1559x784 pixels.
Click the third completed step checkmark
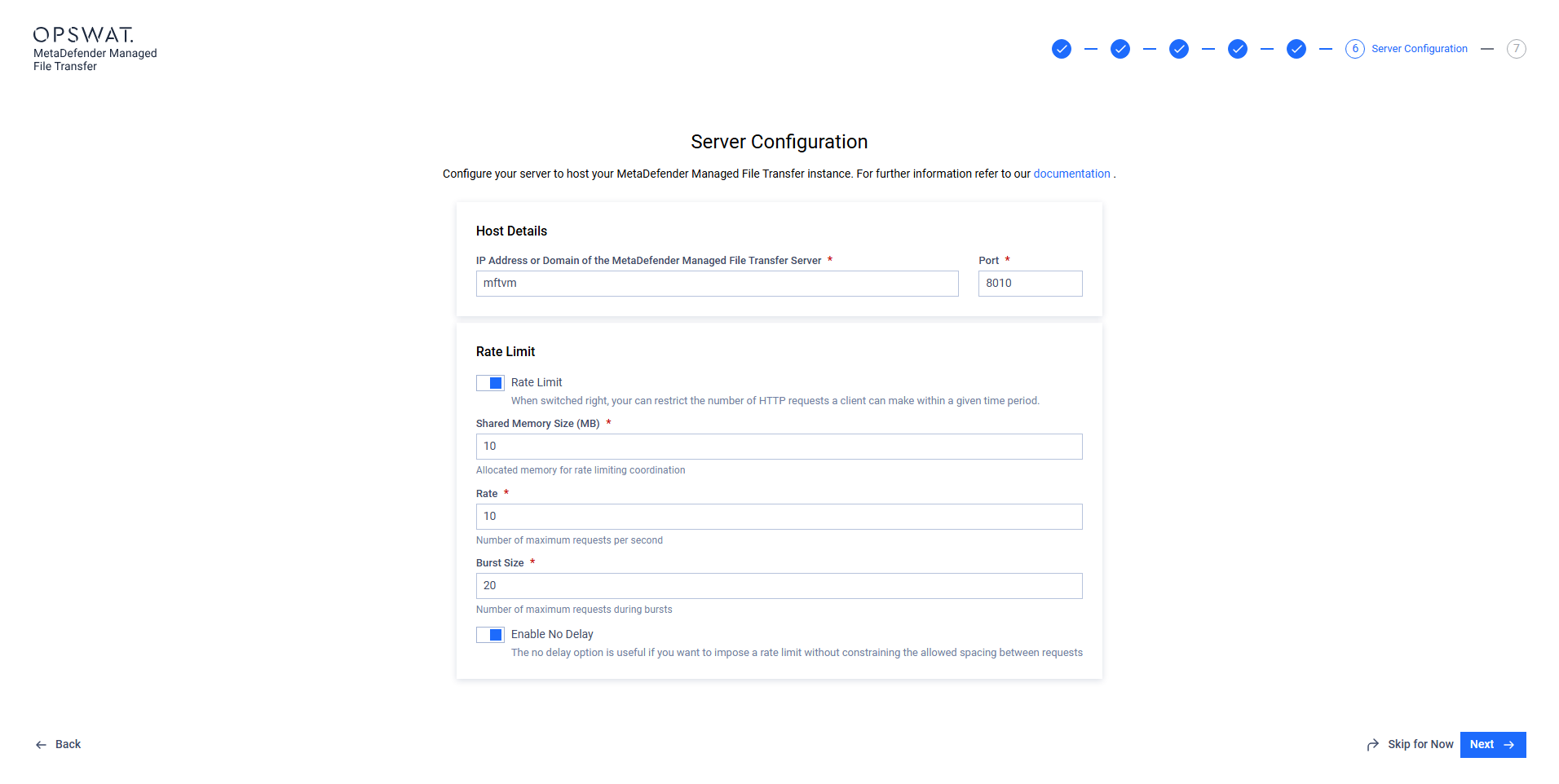(x=1178, y=49)
